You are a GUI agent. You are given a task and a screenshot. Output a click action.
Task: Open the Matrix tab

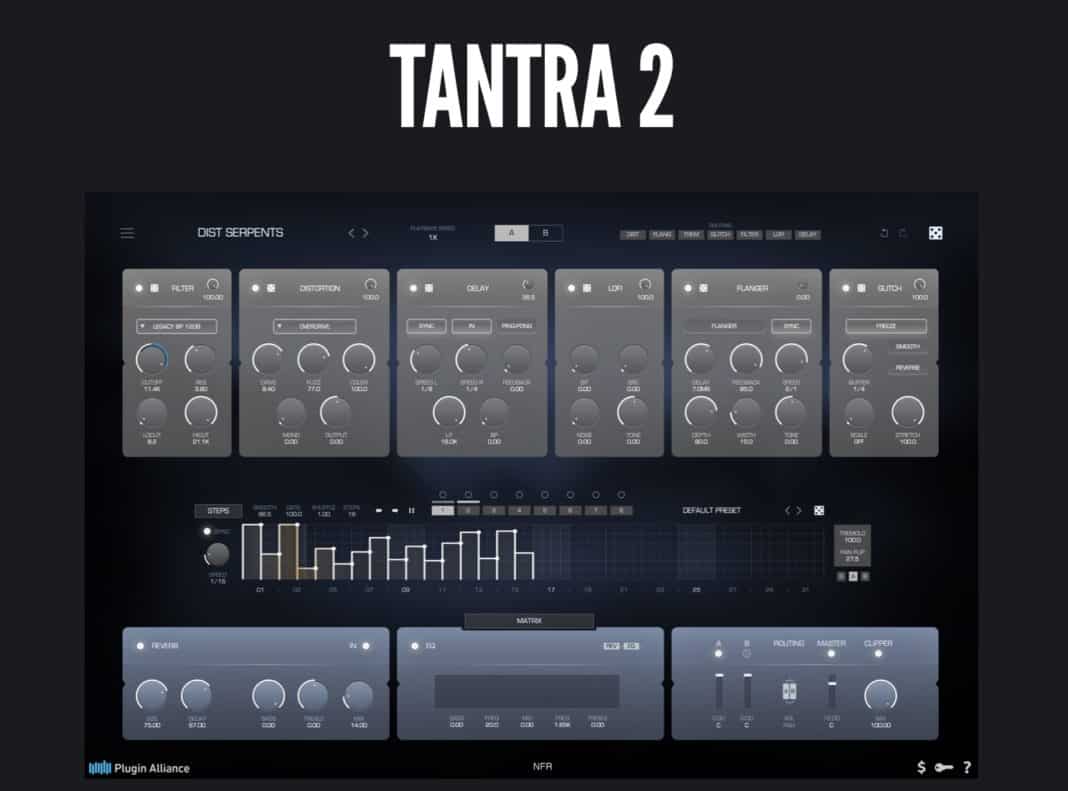click(x=529, y=621)
